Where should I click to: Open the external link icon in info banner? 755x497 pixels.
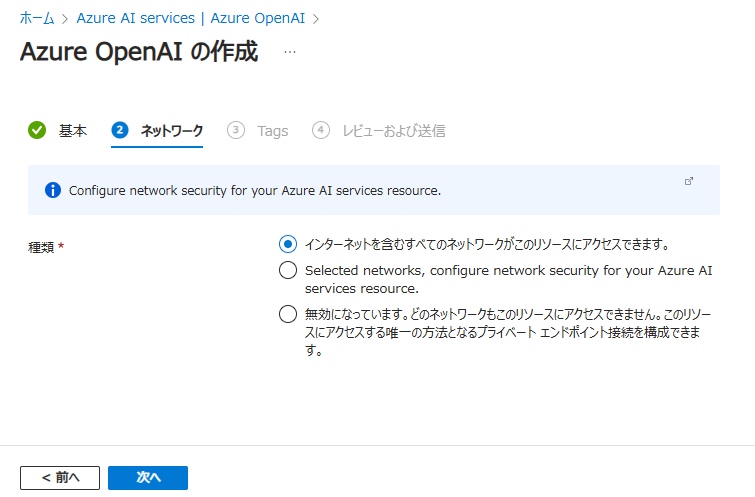coord(689,181)
